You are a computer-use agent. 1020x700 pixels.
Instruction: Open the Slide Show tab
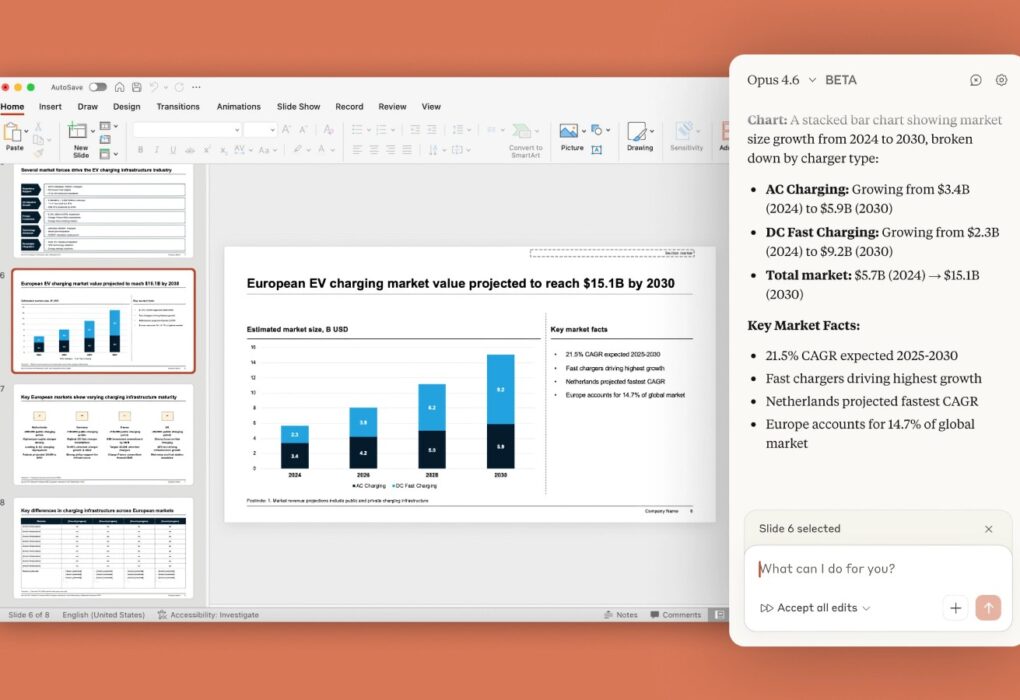tap(298, 107)
